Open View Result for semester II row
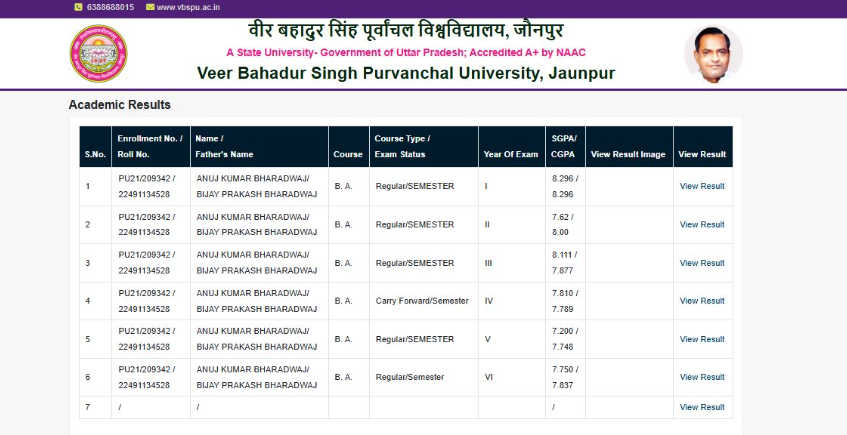 (702, 225)
